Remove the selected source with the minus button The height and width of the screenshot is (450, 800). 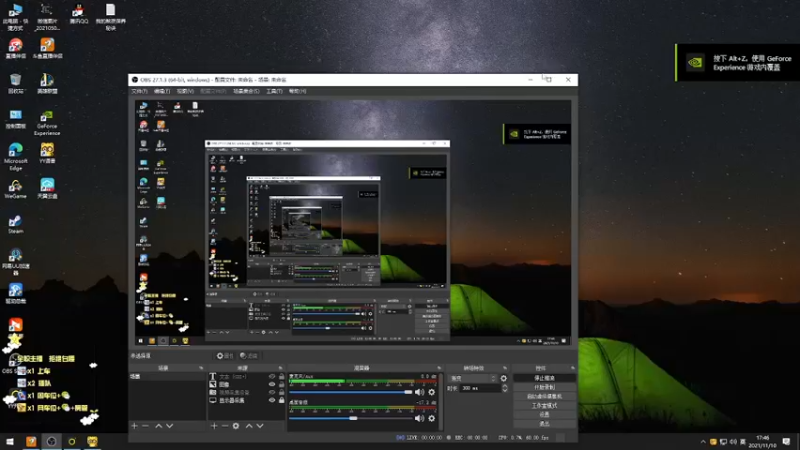tap(225, 426)
